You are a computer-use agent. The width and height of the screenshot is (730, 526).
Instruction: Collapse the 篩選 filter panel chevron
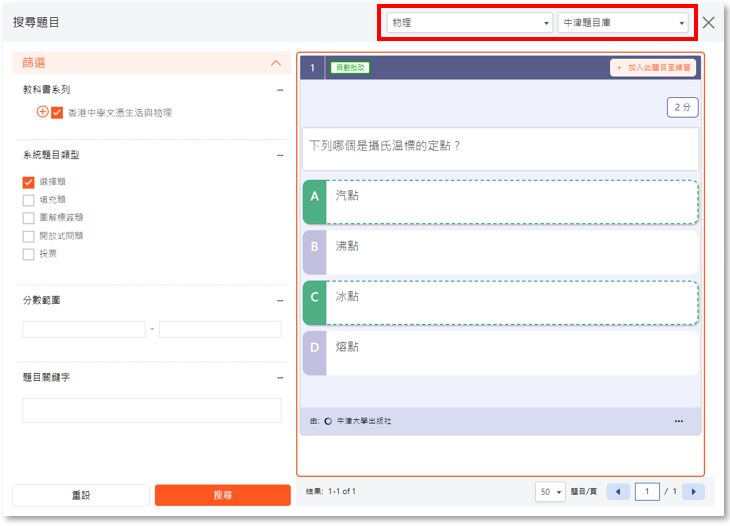[277, 63]
